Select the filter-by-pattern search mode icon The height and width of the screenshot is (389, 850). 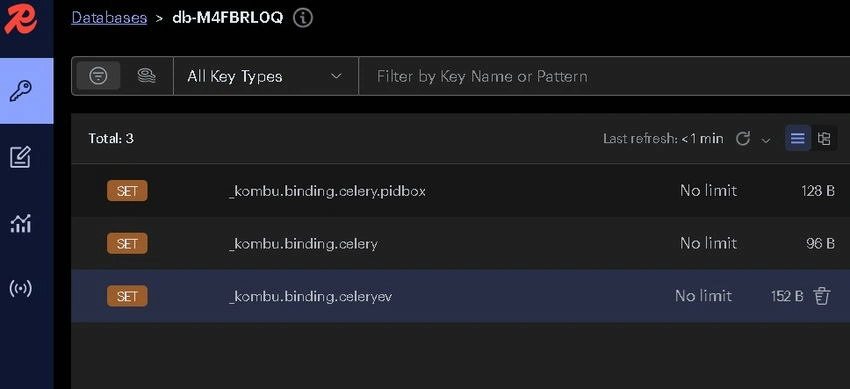point(98,76)
